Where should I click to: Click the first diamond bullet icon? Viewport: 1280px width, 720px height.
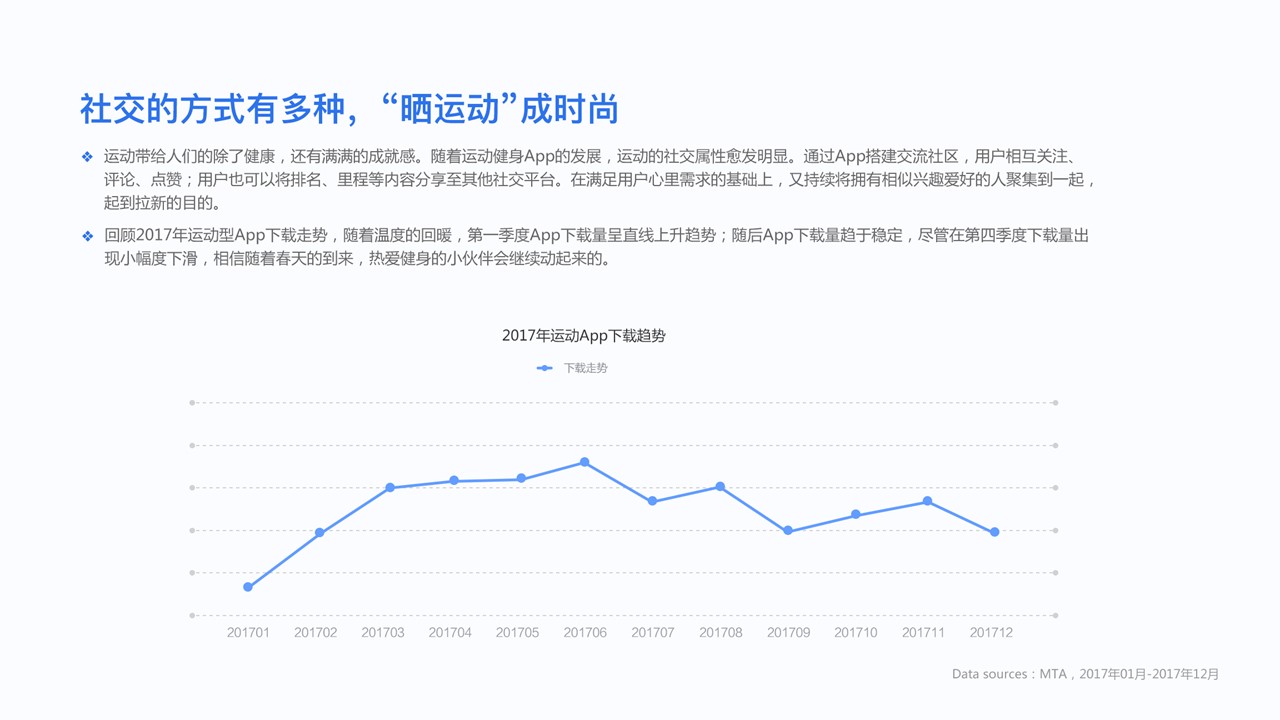coord(87,157)
